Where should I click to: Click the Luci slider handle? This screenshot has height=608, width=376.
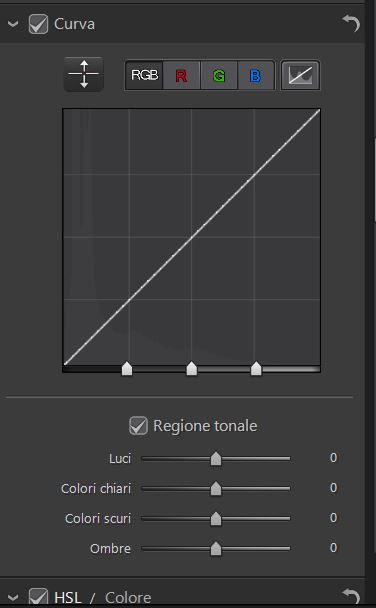[x=216, y=458]
